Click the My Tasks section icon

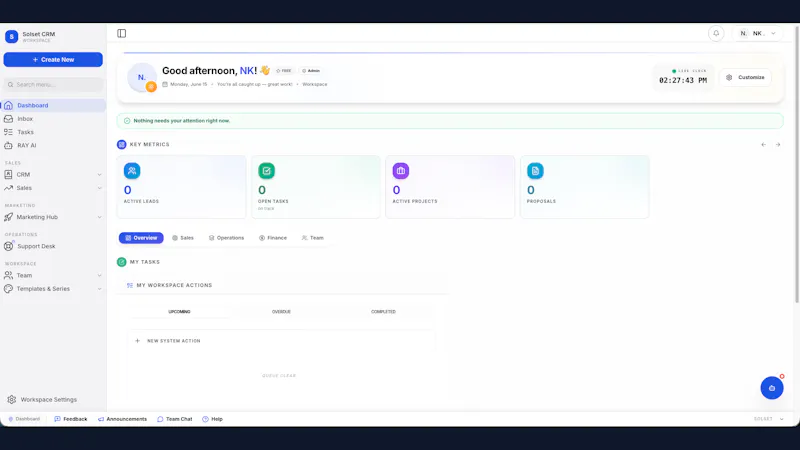pos(121,262)
